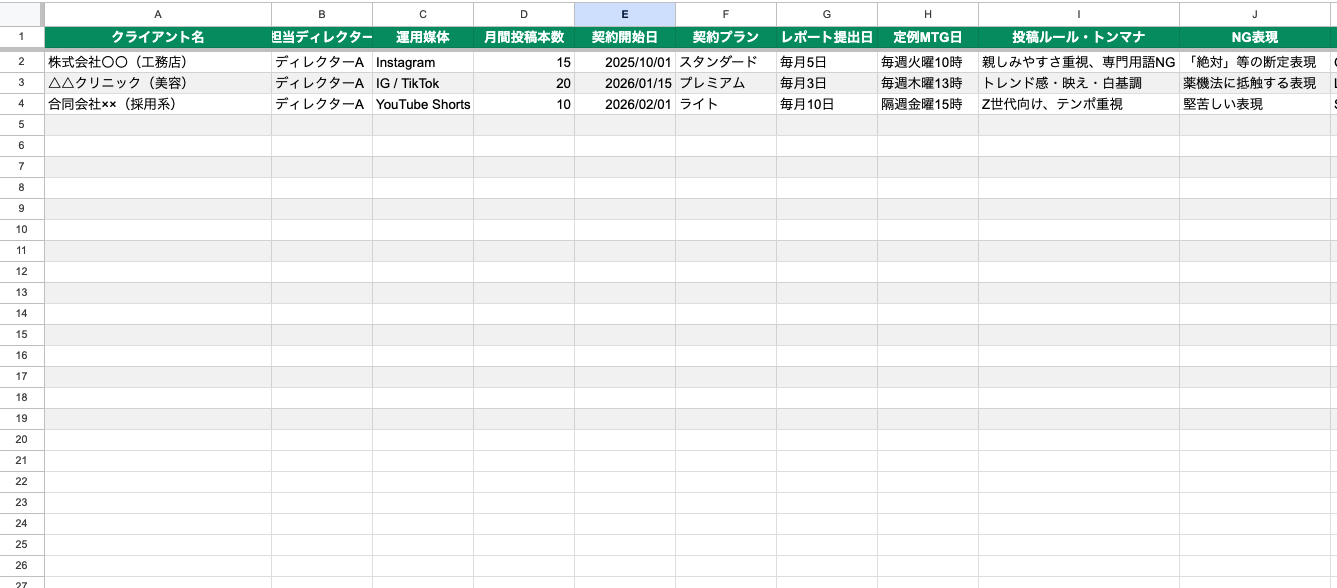
Task: Click the select-all corner of the grid
Action: [22, 14]
